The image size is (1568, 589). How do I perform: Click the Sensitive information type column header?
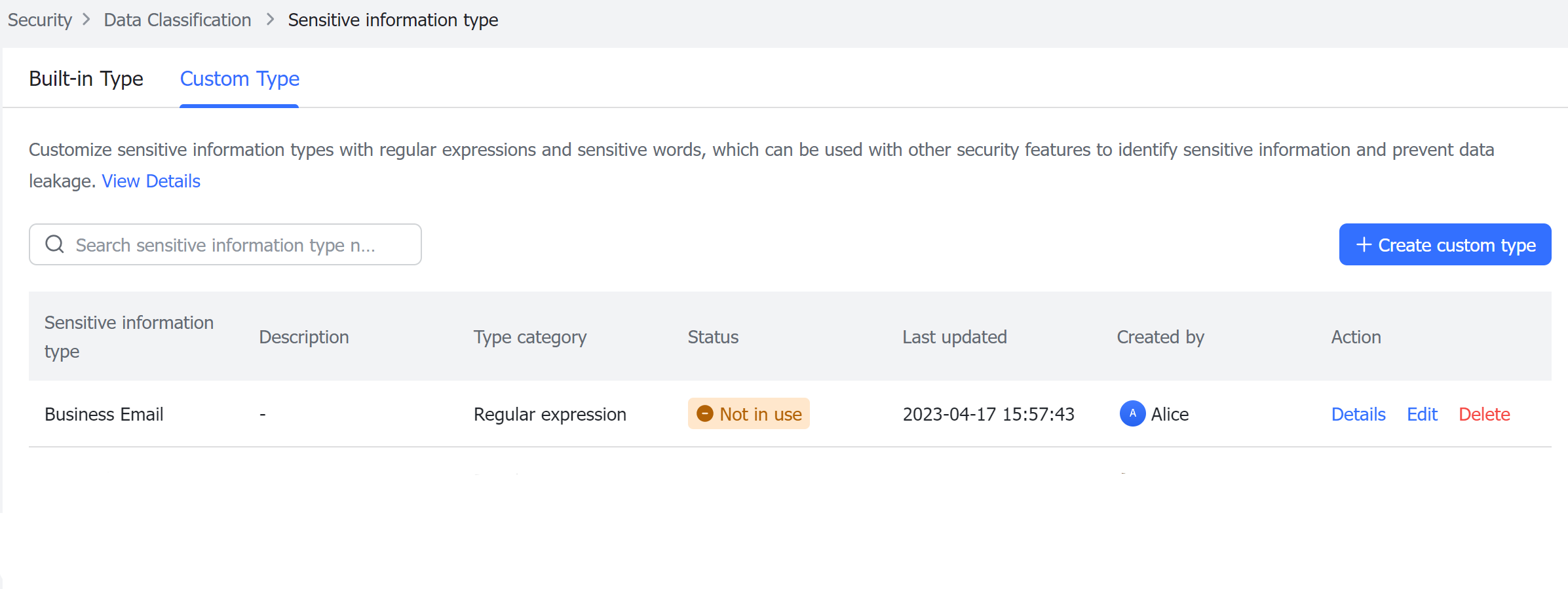[129, 337]
